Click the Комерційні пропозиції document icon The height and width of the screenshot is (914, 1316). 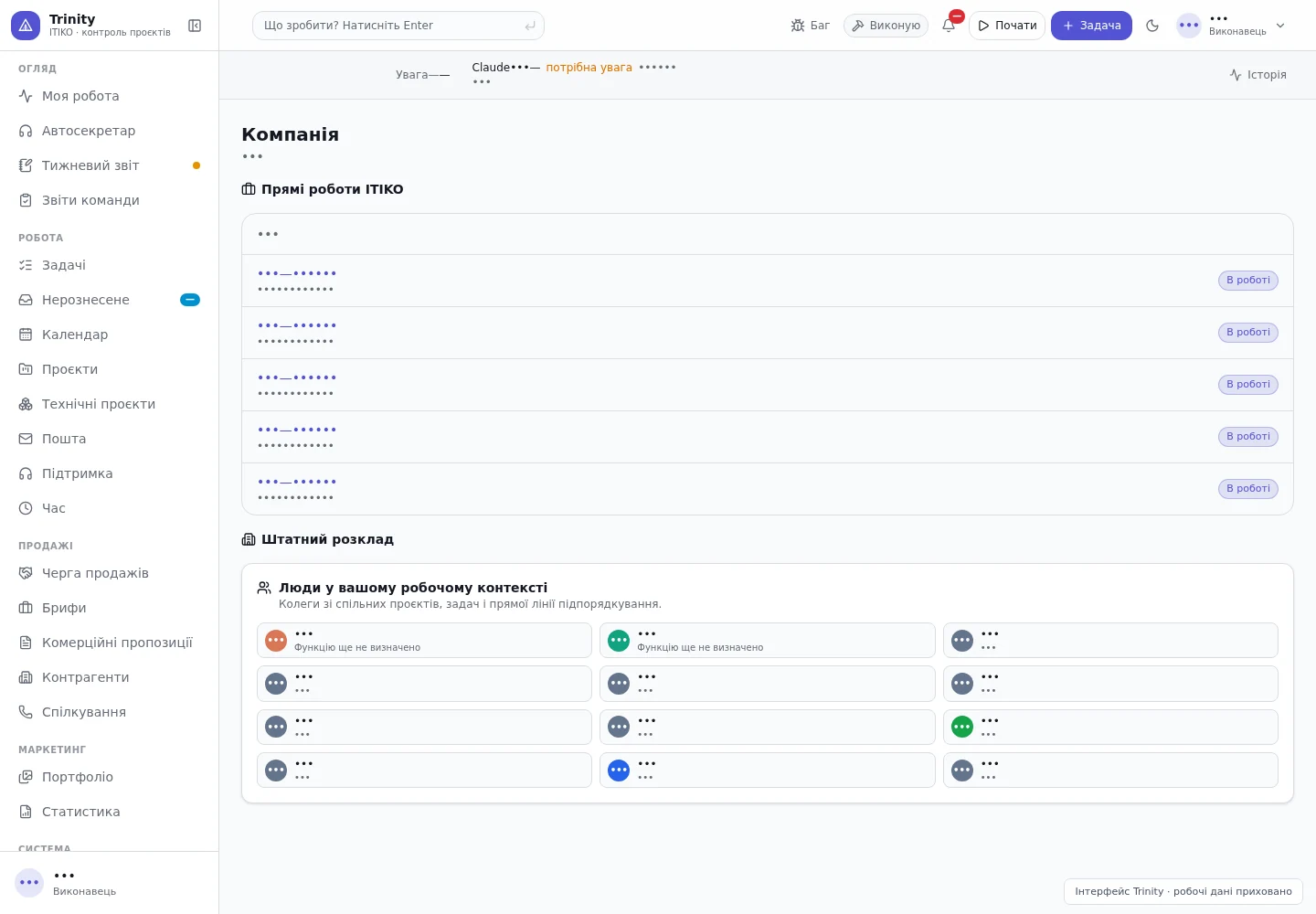point(26,643)
